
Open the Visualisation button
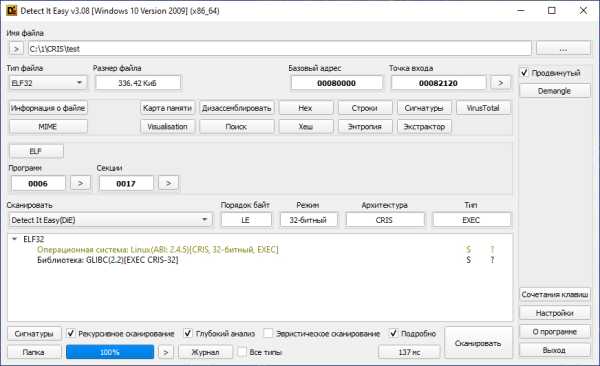coord(167,126)
